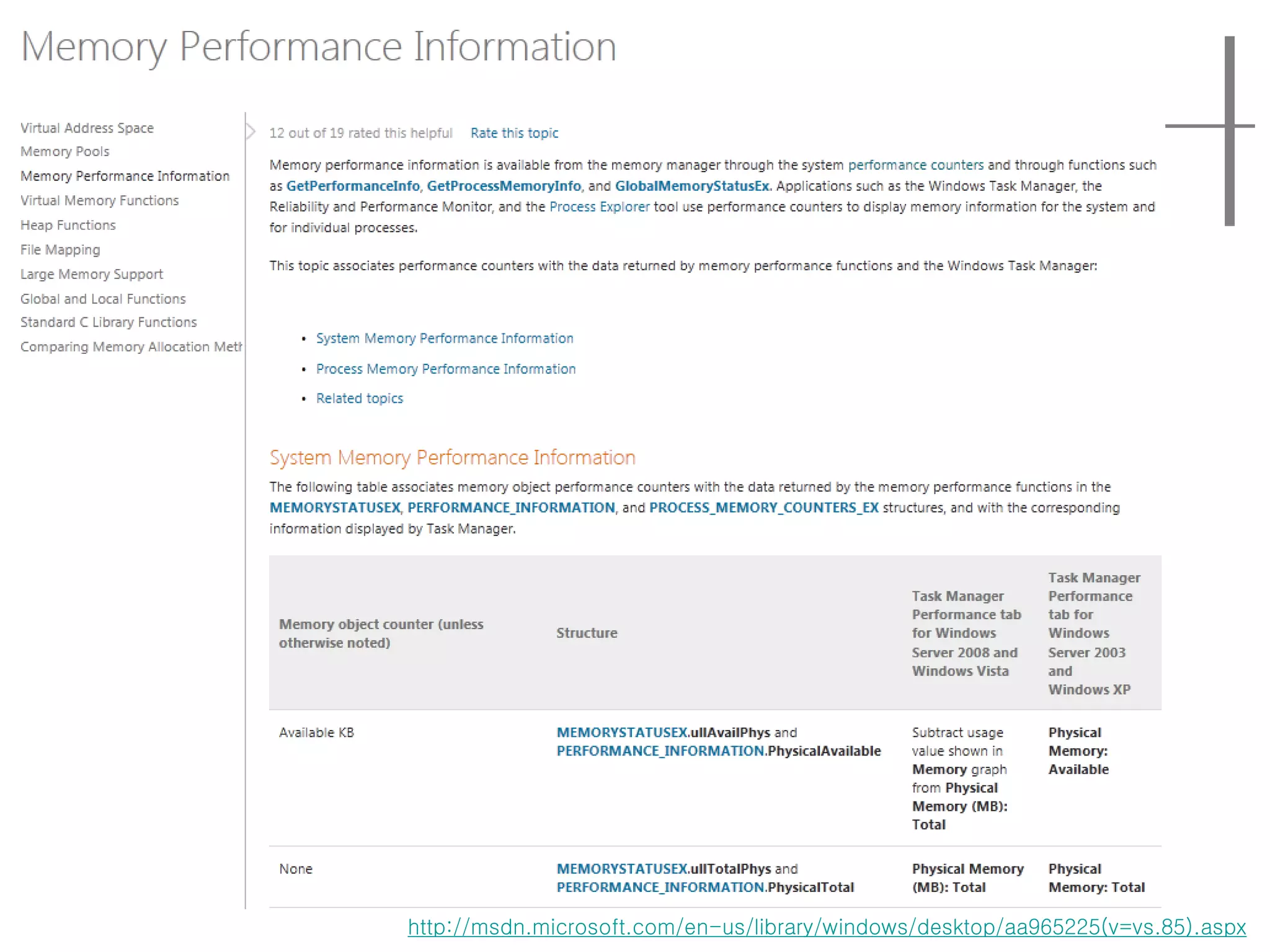Click the Memory Performance Information page title
The height and width of the screenshot is (952, 1270).
click(318, 47)
